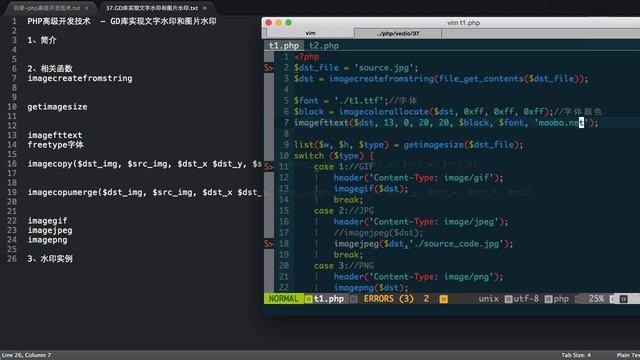Click 'case 2://JPG' on vim line 15
This screenshot has height=360, width=640.
coord(344,211)
